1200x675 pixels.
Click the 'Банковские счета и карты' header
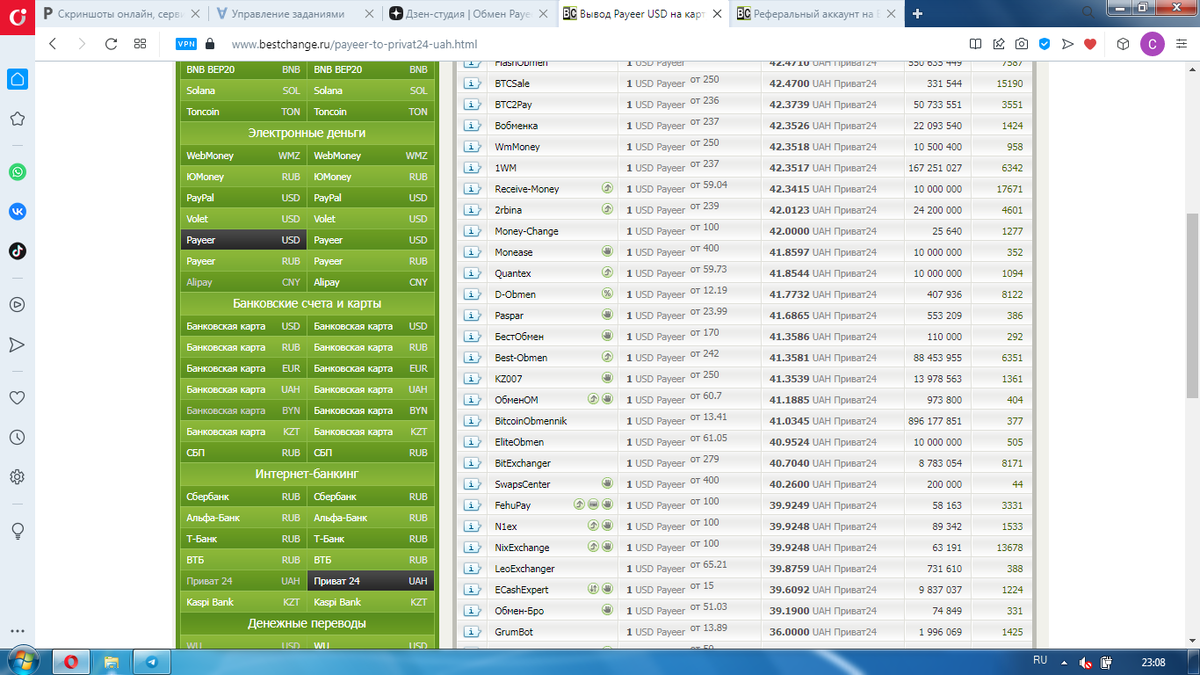tap(307, 303)
